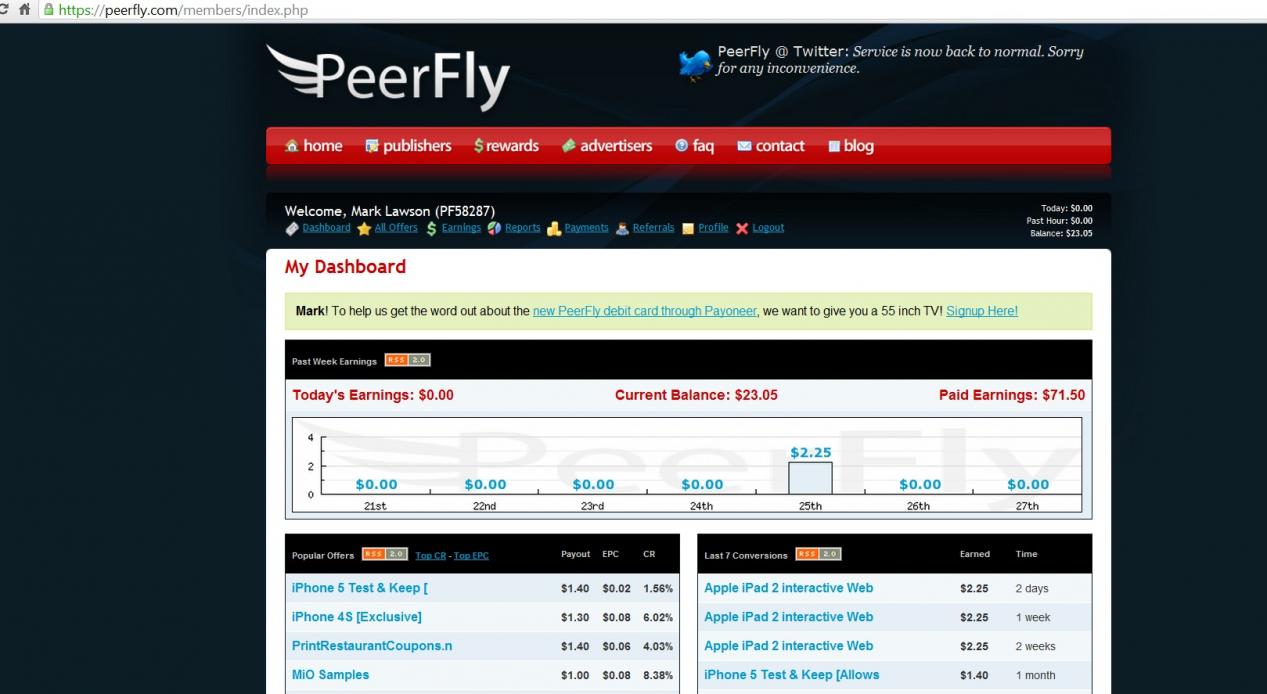Open the Past Week Earnings RSS feed badge
Viewport: 1267px width, 694px height.
pyautogui.click(x=407, y=360)
